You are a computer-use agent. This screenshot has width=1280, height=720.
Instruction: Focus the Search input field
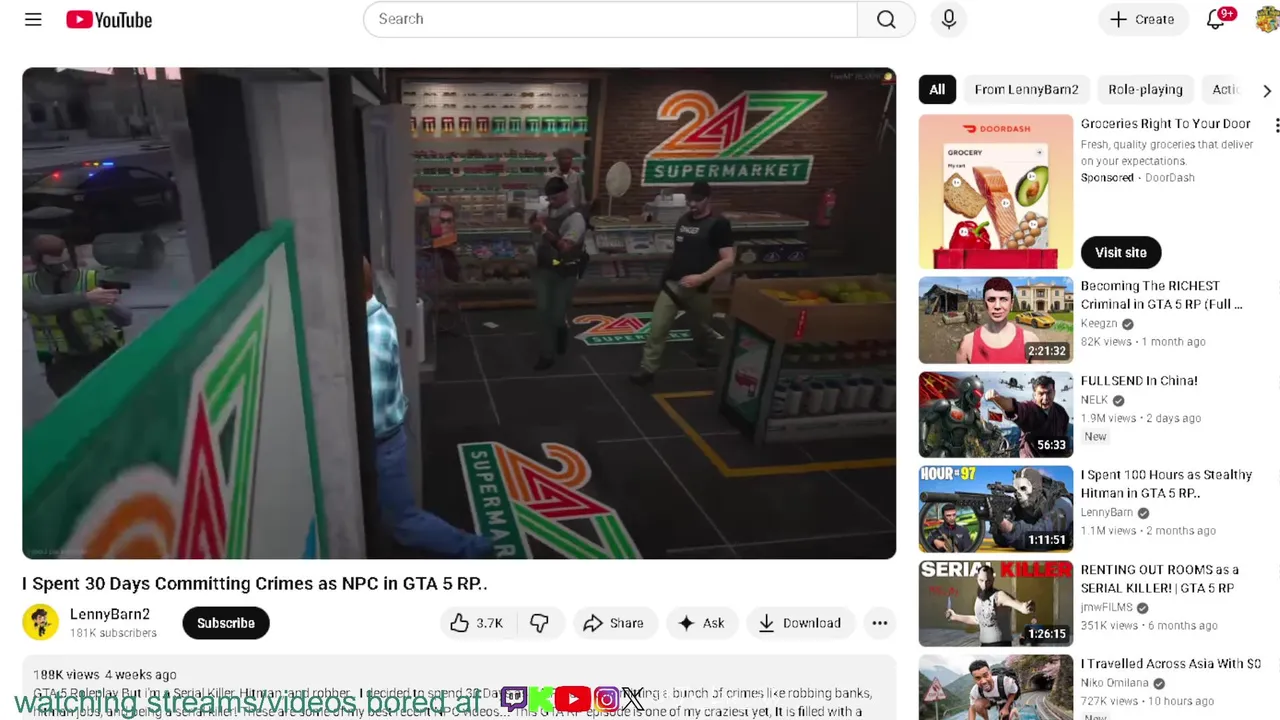(610, 19)
